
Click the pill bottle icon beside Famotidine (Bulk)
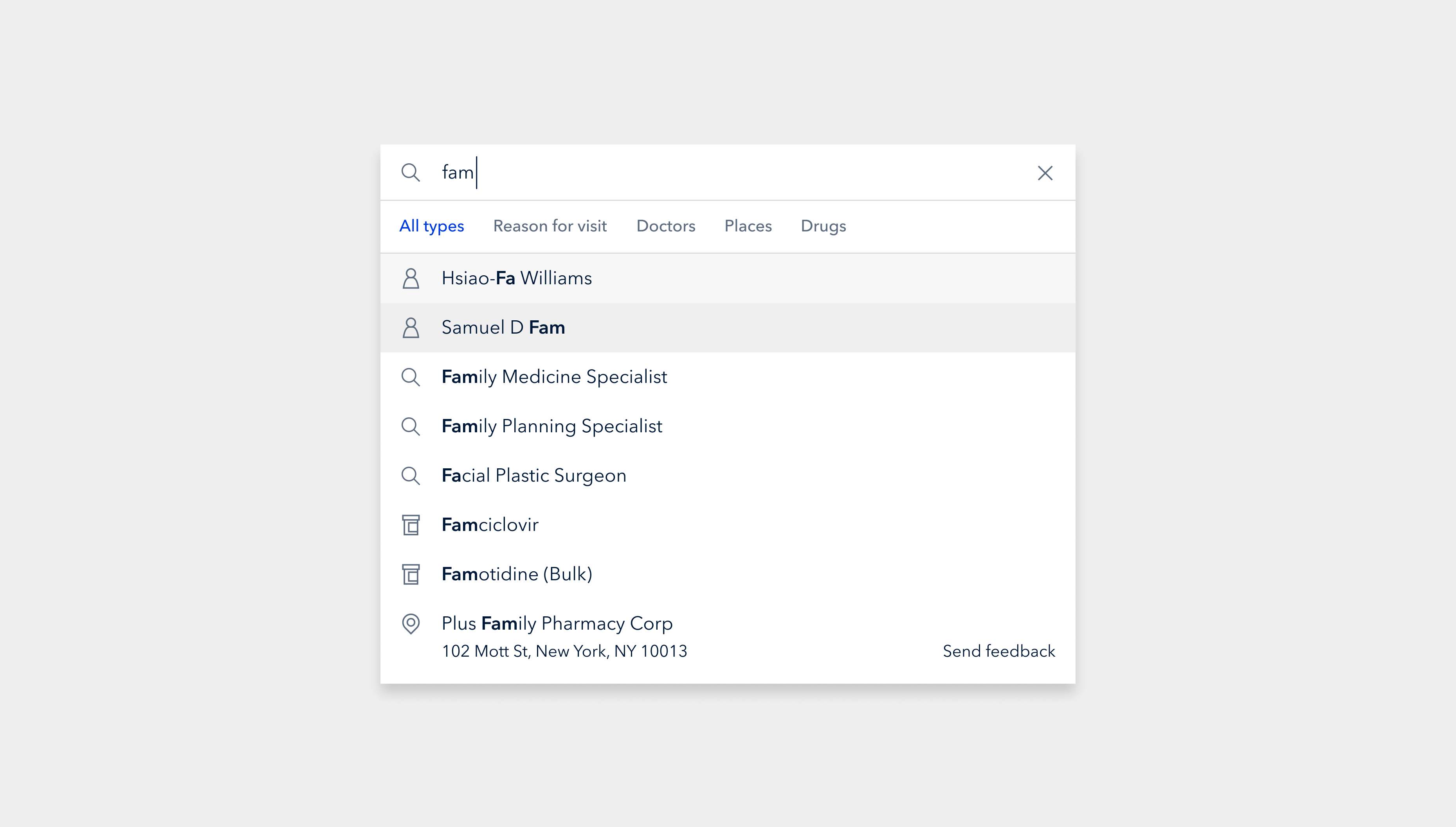[411, 574]
